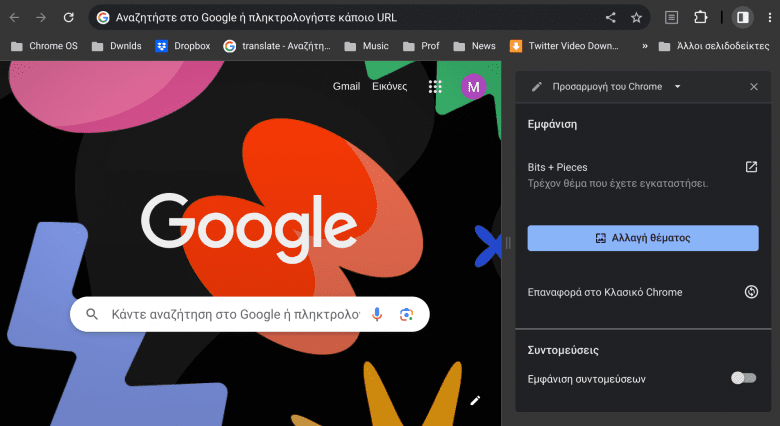Open the reading list icon in the toolbar
The width and height of the screenshot is (780, 426).
tap(671, 17)
